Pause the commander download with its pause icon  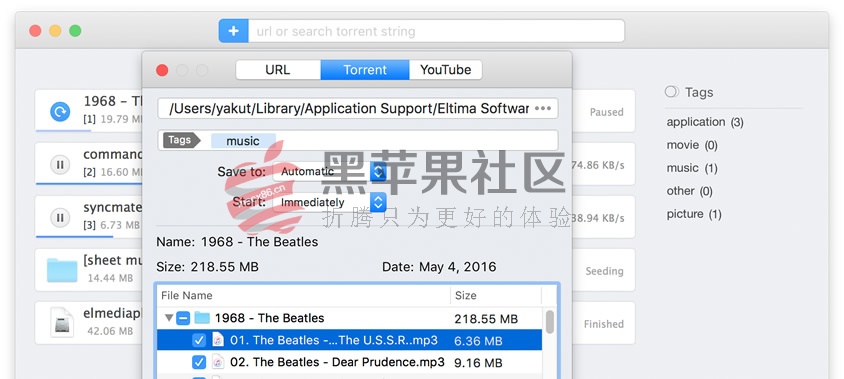tap(60, 164)
